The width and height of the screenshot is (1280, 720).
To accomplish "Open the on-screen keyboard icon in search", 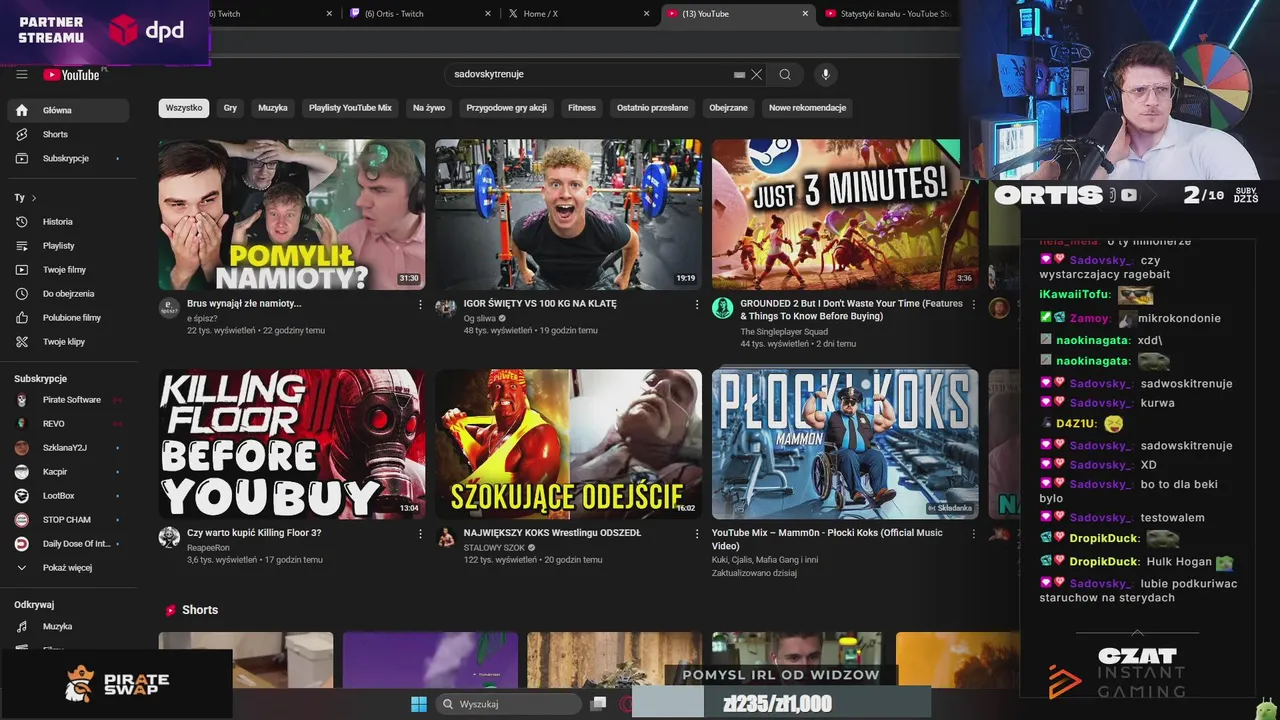I will (x=739, y=74).
